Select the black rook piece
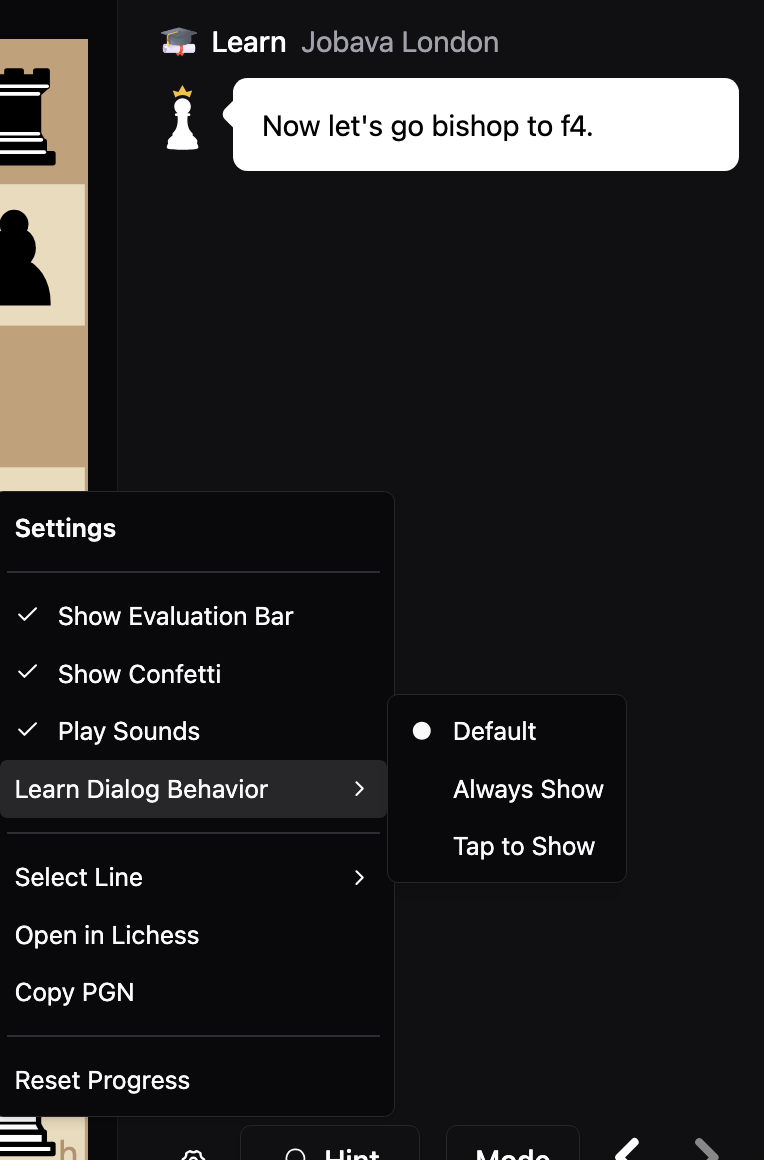 point(27,116)
